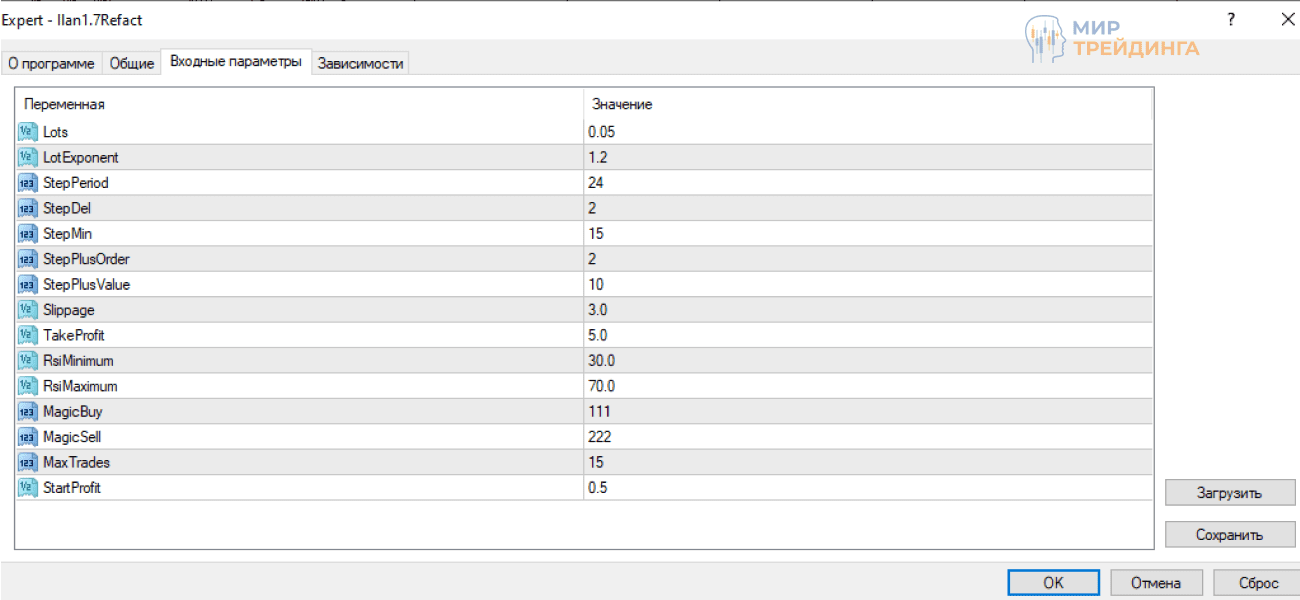Click the help question mark button
The image size is (1300, 600).
coord(1231,19)
